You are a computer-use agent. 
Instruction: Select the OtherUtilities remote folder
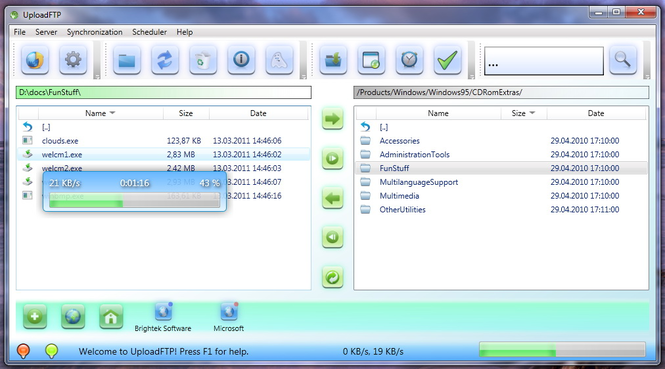tap(501, 210)
